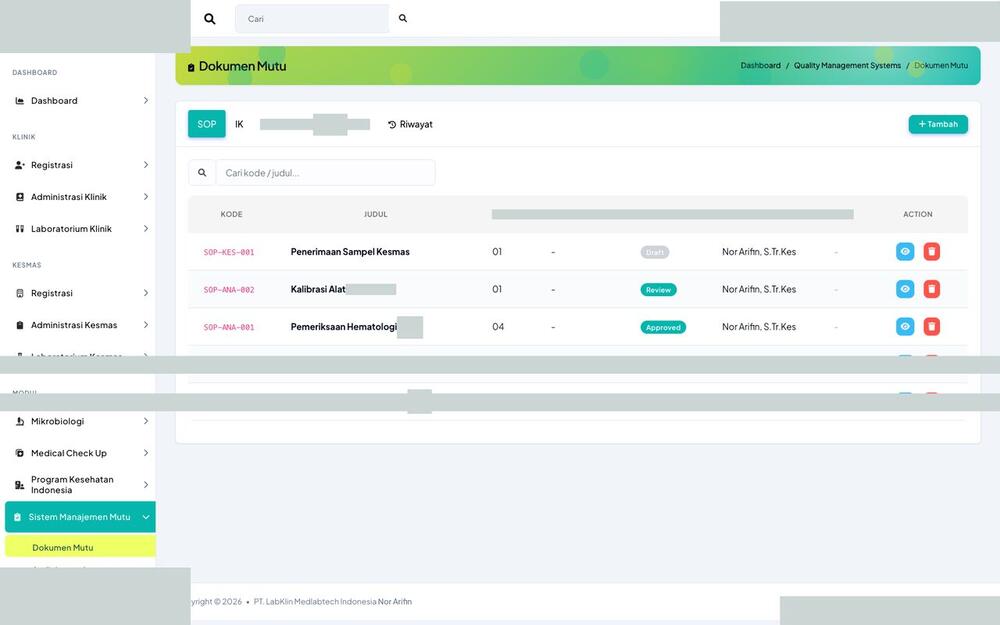Expand Laboratorium Klinik chevron
The width and height of the screenshot is (1000, 625).
(x=145, y=229)
